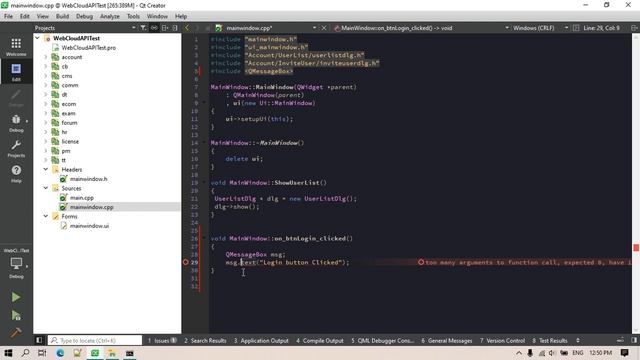
Task: Close the Projects side pane
Action: (175, 28)
